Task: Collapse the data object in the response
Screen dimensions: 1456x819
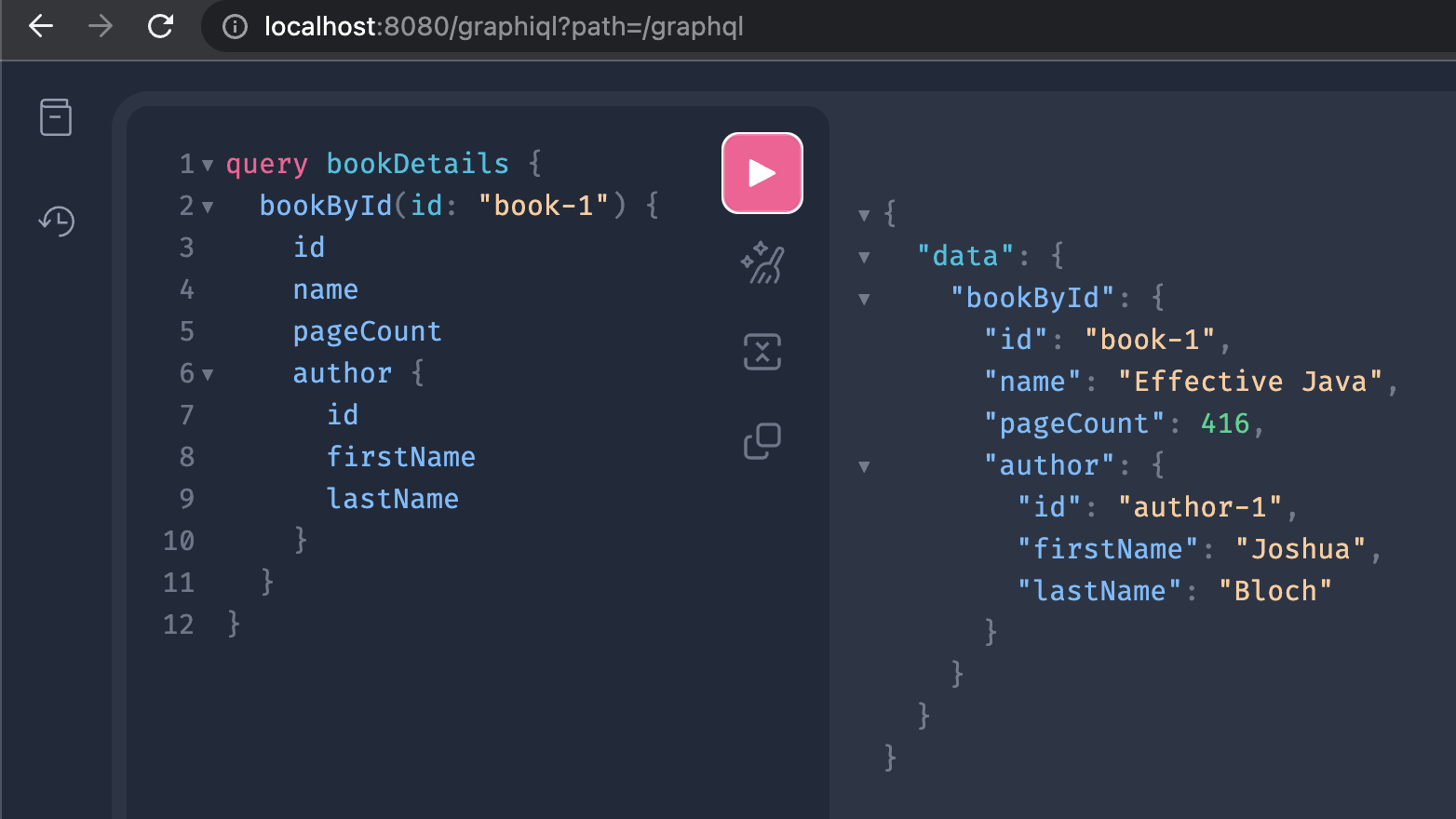Action: tap(864, 256)
